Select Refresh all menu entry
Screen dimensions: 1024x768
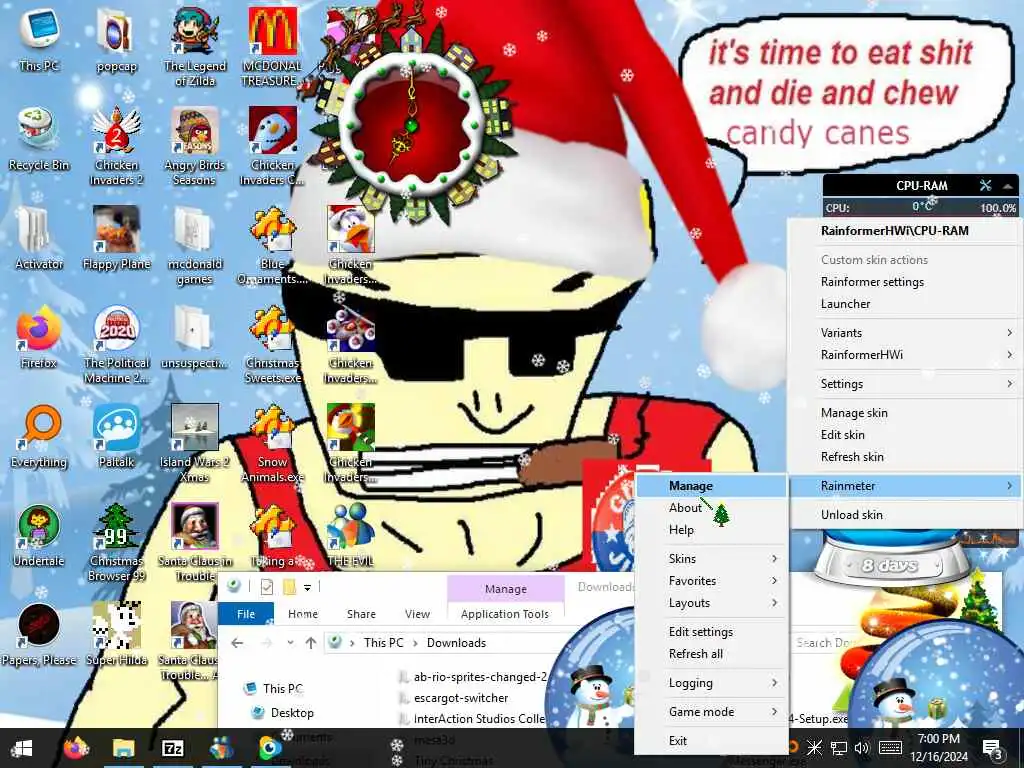[711, 654]
